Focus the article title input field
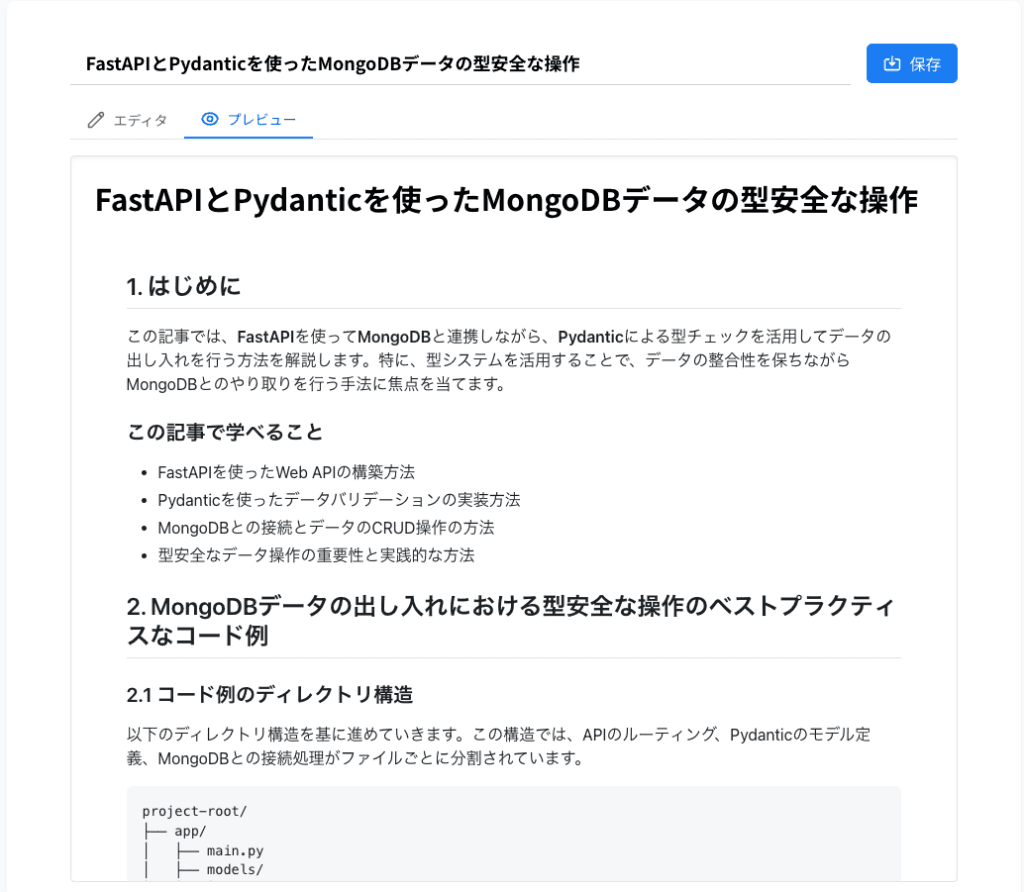The width and height of the screenshot is (1024, 892). 460,64
